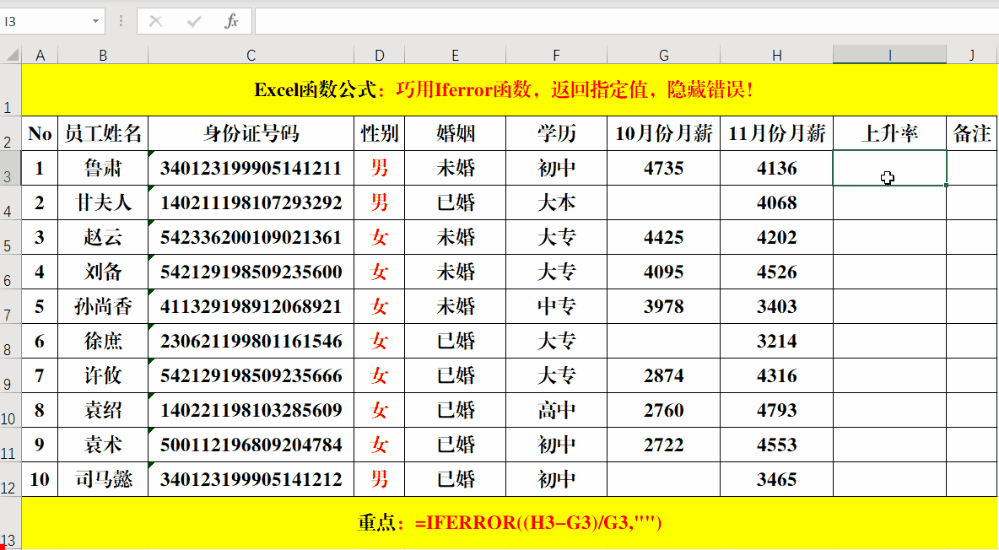Click the Cancel X icon in formula bar
999x550 pixels.
coord(155,21)
